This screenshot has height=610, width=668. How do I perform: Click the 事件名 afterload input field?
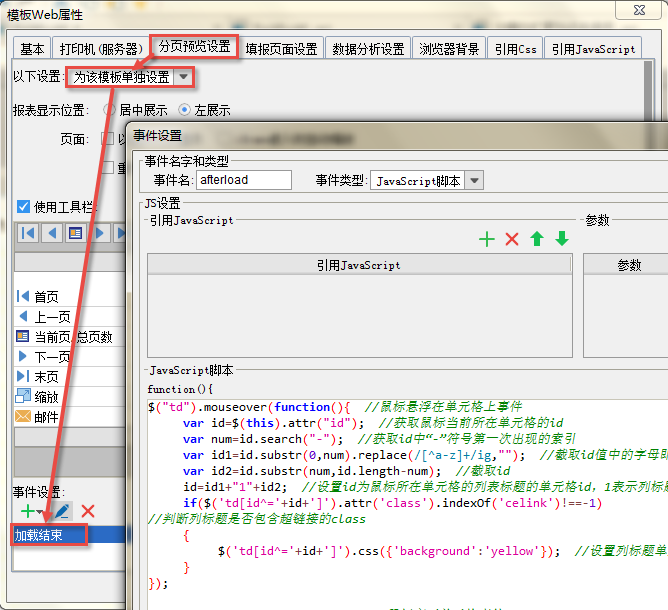click(244, 180)
